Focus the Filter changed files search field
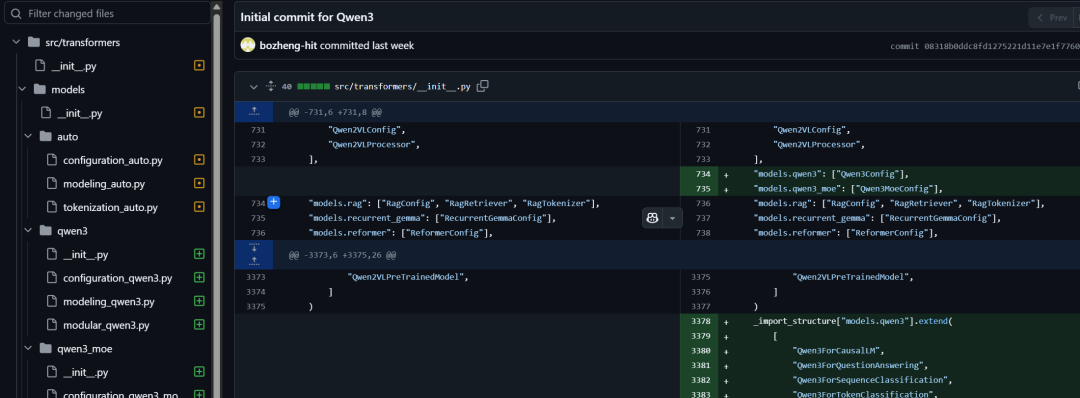This screenshot has height=398, width=1080. pyautogui.click(x=107, y=13)
